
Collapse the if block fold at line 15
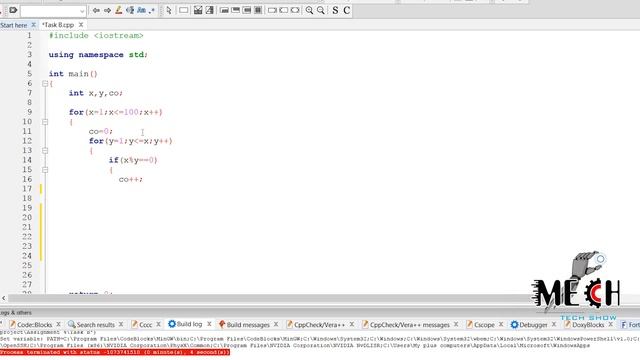[x=45, y=170]
